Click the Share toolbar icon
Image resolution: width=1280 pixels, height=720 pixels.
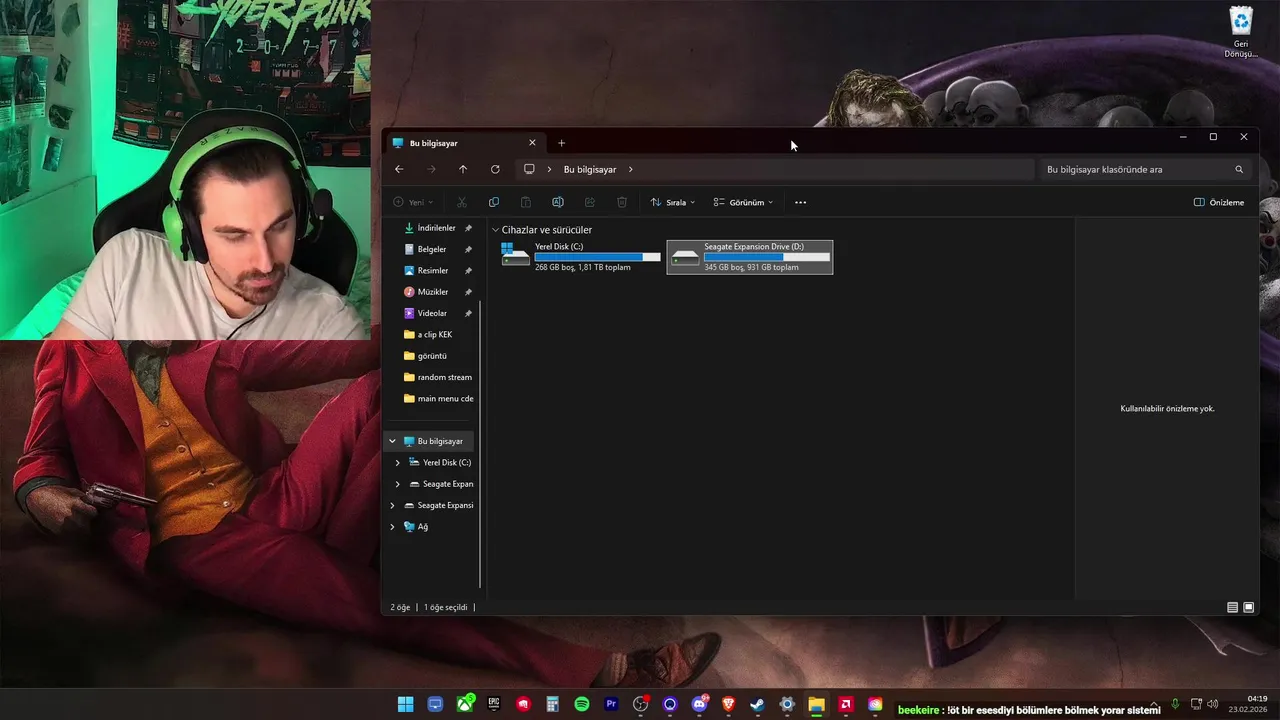589,202
